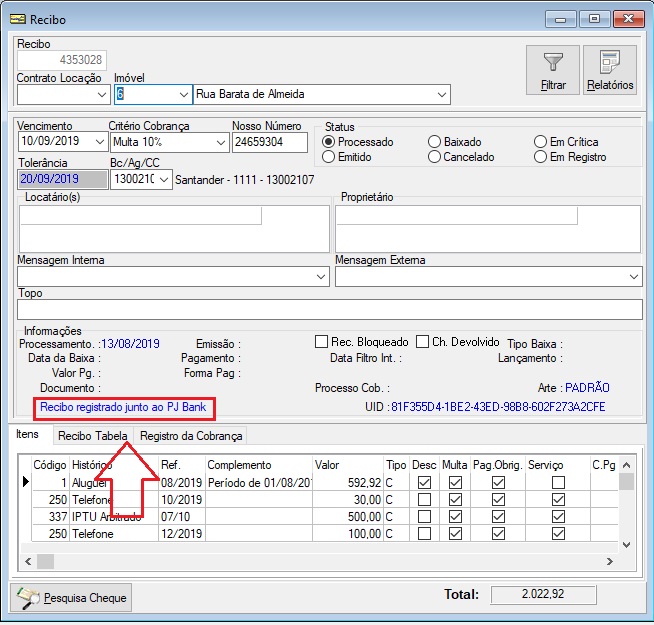
Task: Expand the Mensagem Interna dropdown
Action: point(321,277)
